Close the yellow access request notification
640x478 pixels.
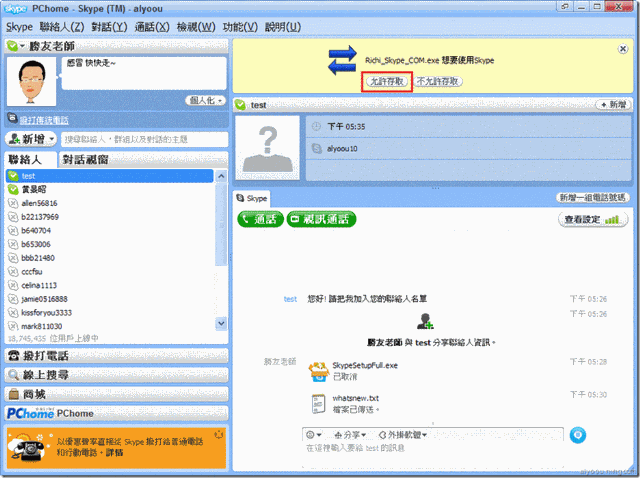(622, 49)
